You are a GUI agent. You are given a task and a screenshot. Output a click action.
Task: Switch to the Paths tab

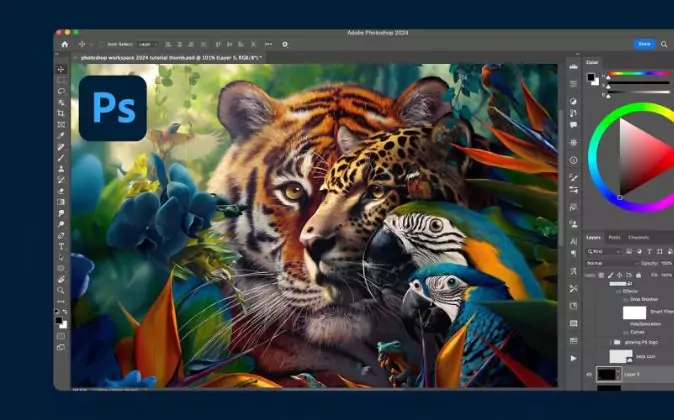coord(614,237)
